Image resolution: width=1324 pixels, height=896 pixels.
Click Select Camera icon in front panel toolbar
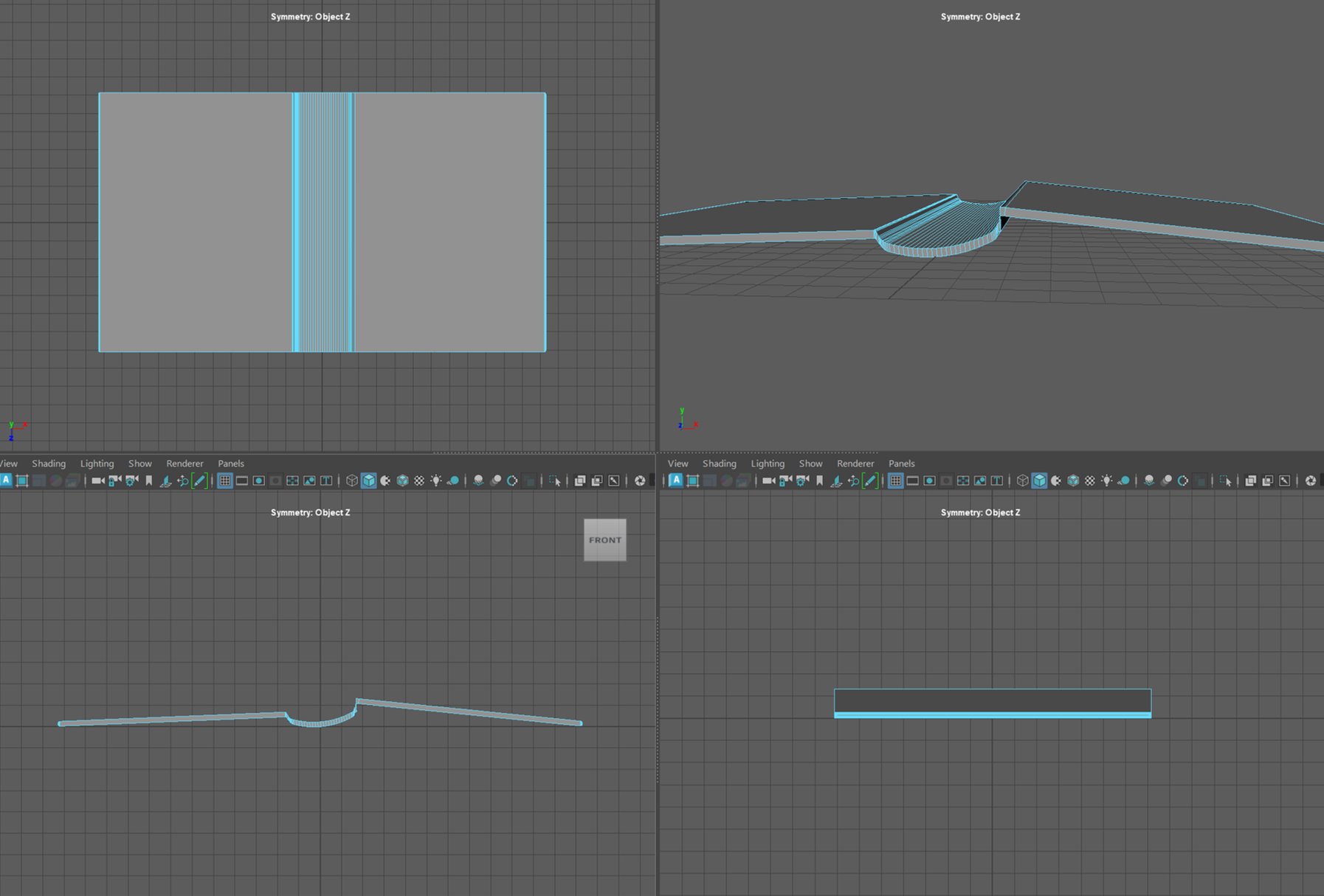[x=97, y=480]
